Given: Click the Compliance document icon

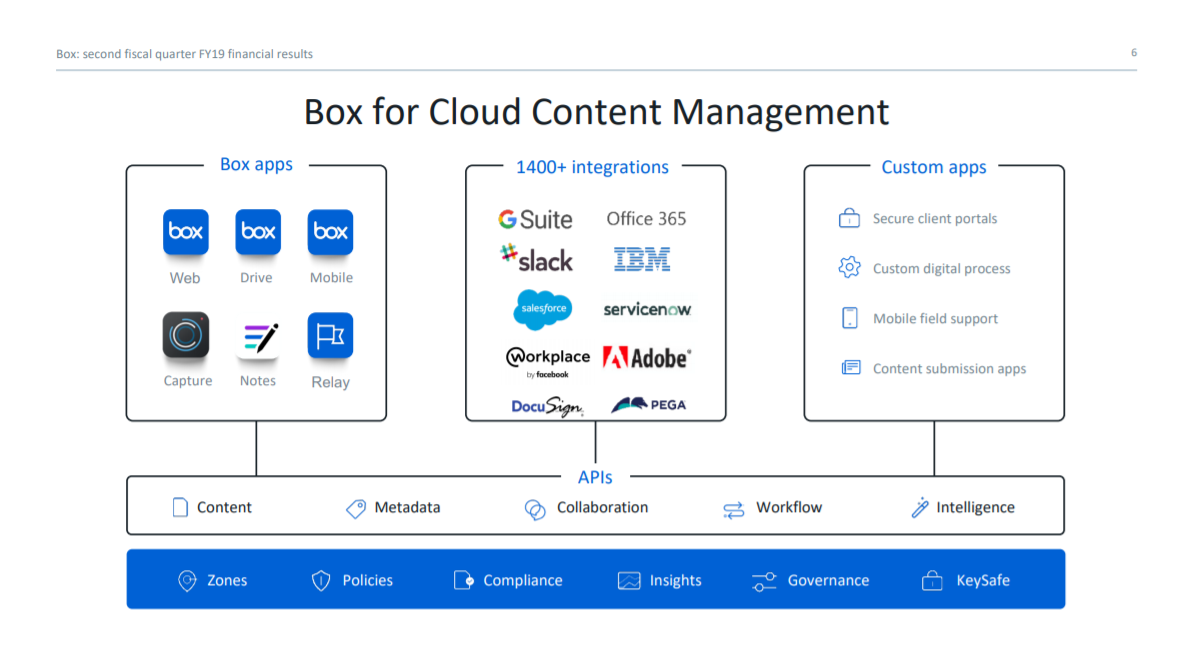Looking at the screenshot, I should point(464,580).
